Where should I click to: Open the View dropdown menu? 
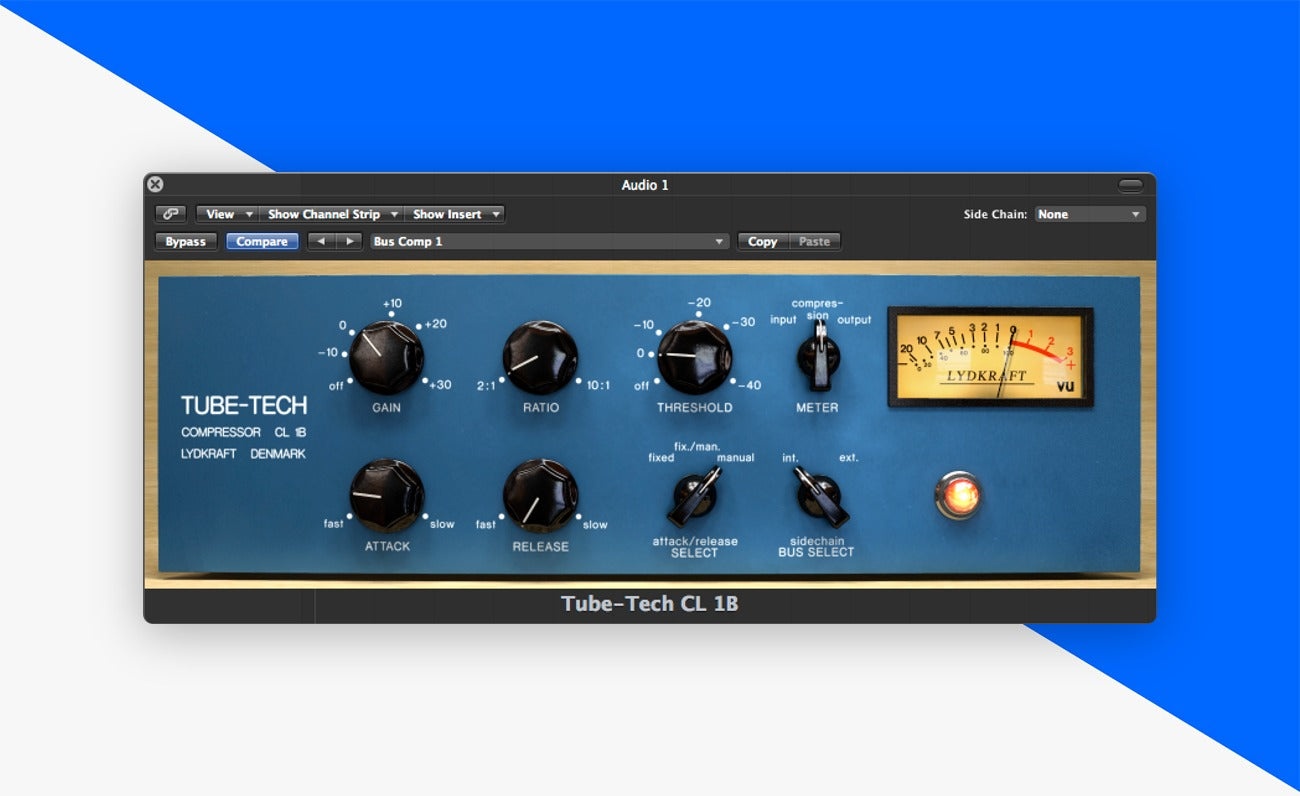[x=227, y=214]
